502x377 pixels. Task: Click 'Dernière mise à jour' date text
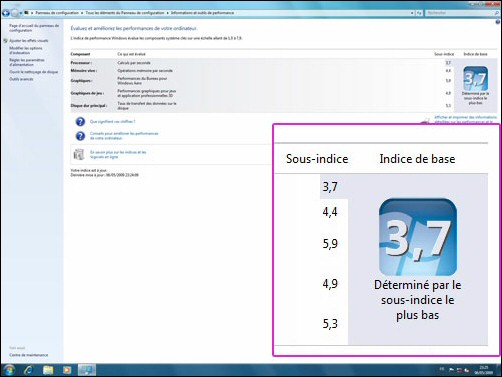coord(105,175)
